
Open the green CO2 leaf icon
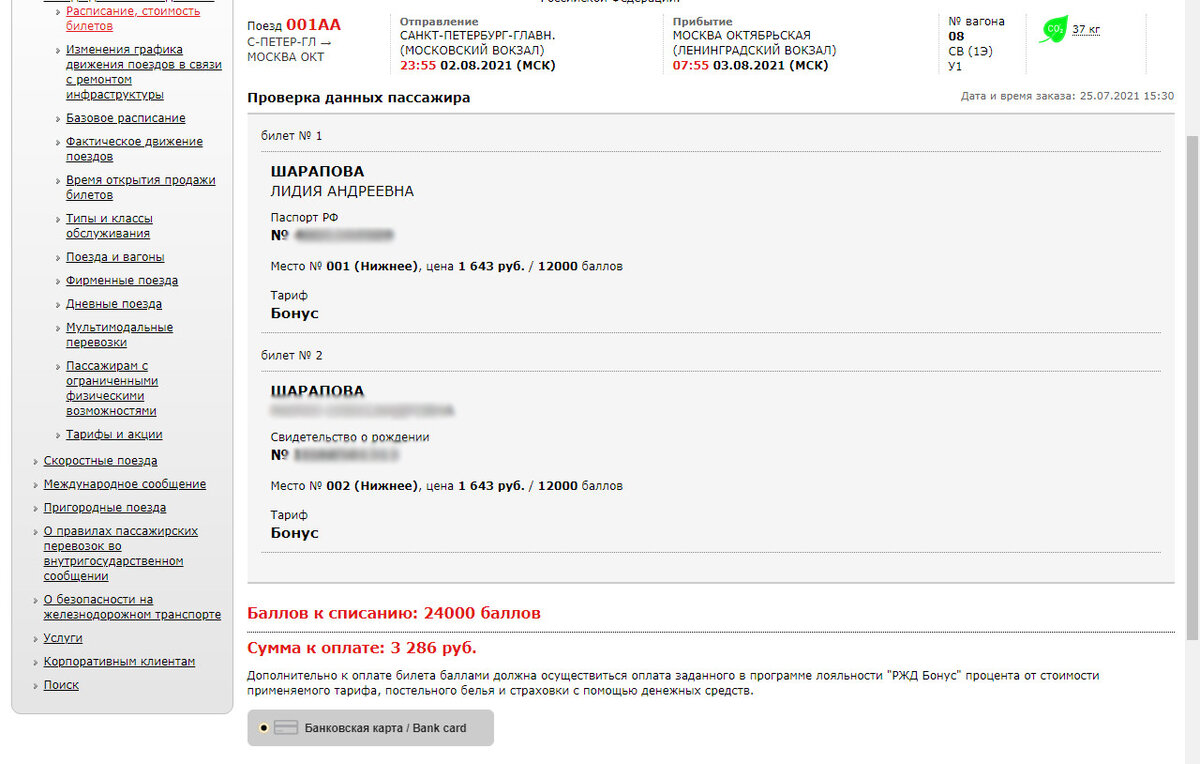1052,30
